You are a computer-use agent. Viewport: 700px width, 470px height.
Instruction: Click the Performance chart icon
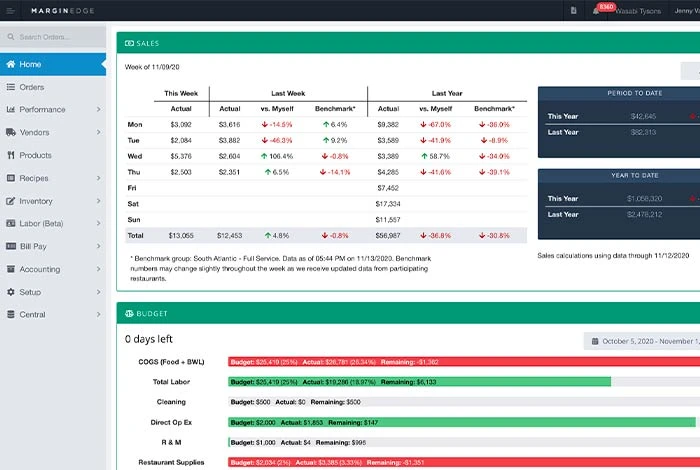(x=11, y=110)
